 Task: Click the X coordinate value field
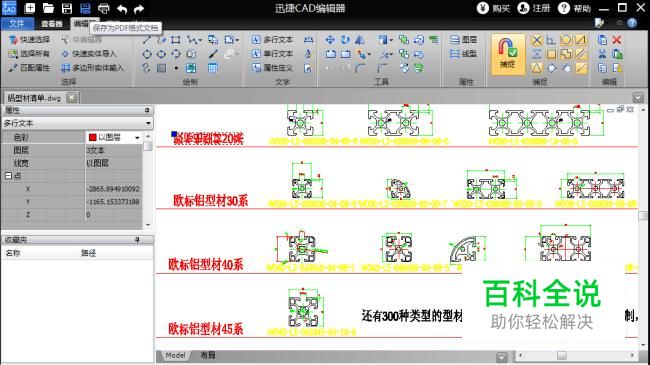pos(114,189)
